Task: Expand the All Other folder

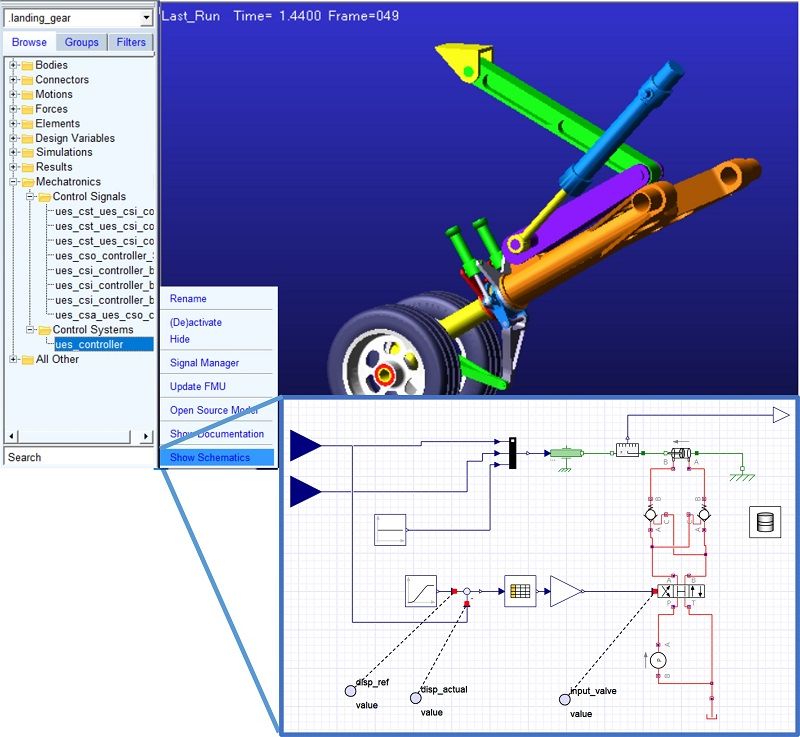Action: pos(14,359)
